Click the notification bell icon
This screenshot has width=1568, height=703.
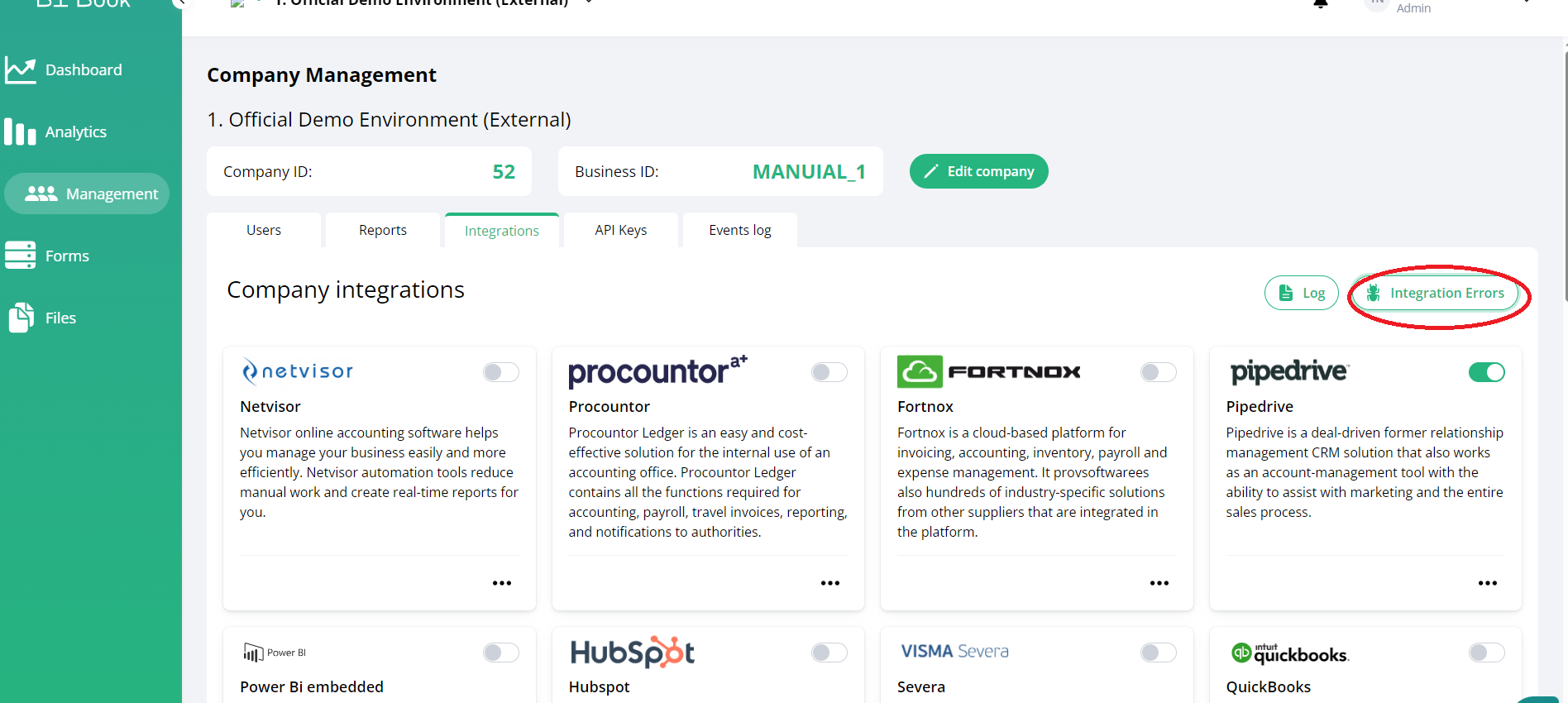point(1321,3)
